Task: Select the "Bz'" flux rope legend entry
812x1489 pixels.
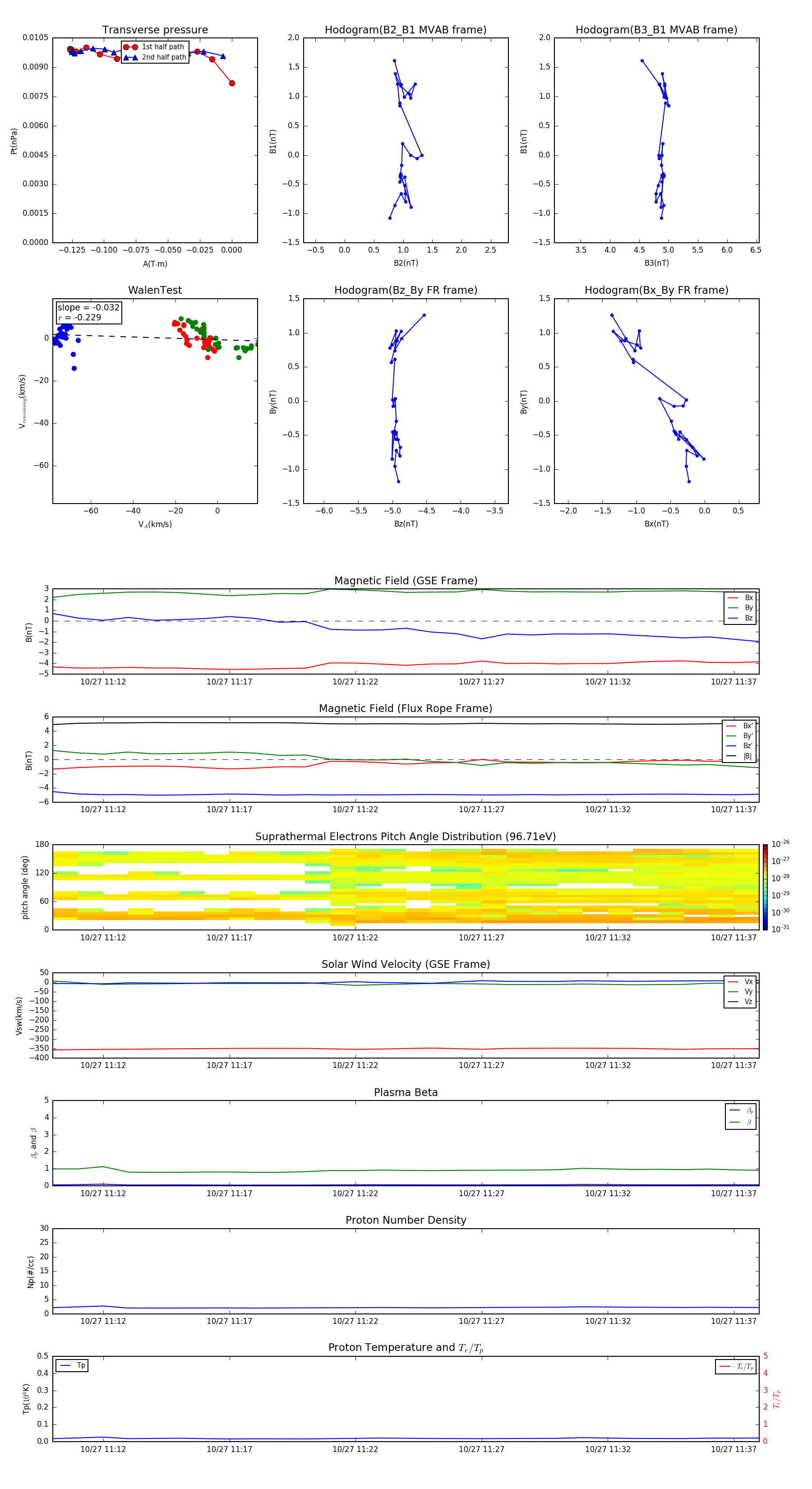Action: [739, 746]
